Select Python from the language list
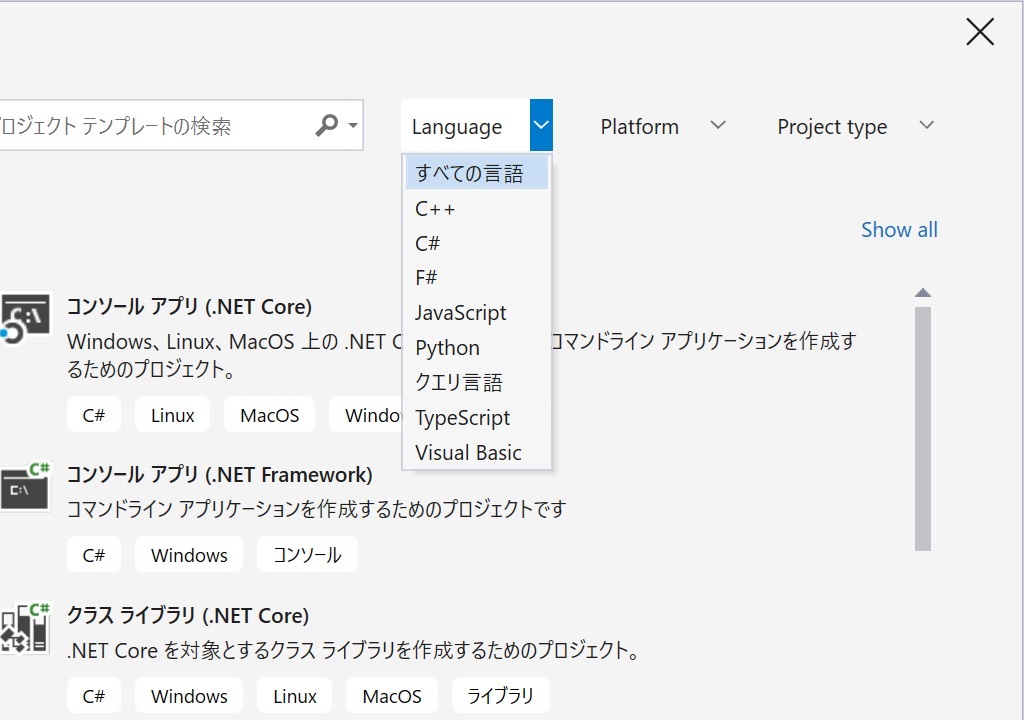The width and height of the screenshot is (1024, 720). click(x=447, y=347)
